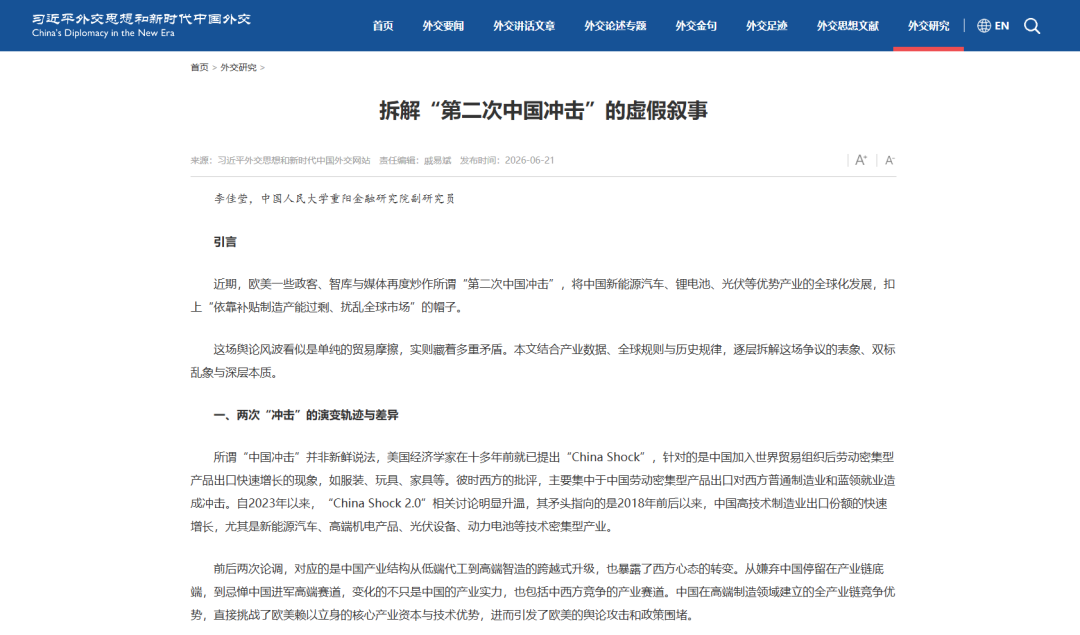The height and width of the screenshot is (635, 1080).
Task: Click the 责任编辑 editor name text
Action: coord(415,160)
